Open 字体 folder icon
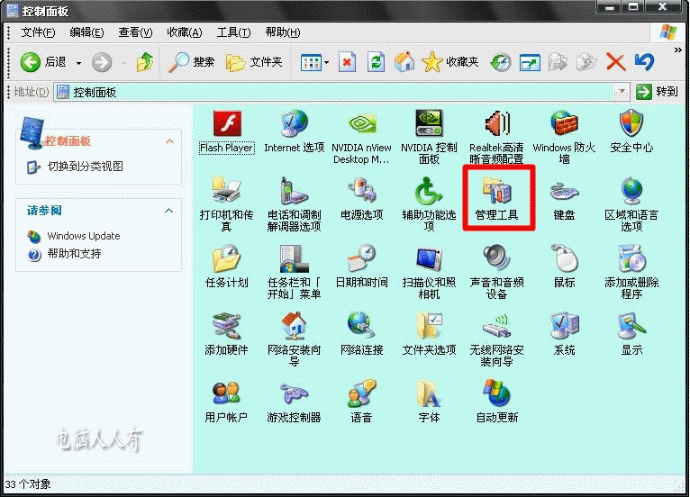The image size is (690, 497). pos(429,401)
